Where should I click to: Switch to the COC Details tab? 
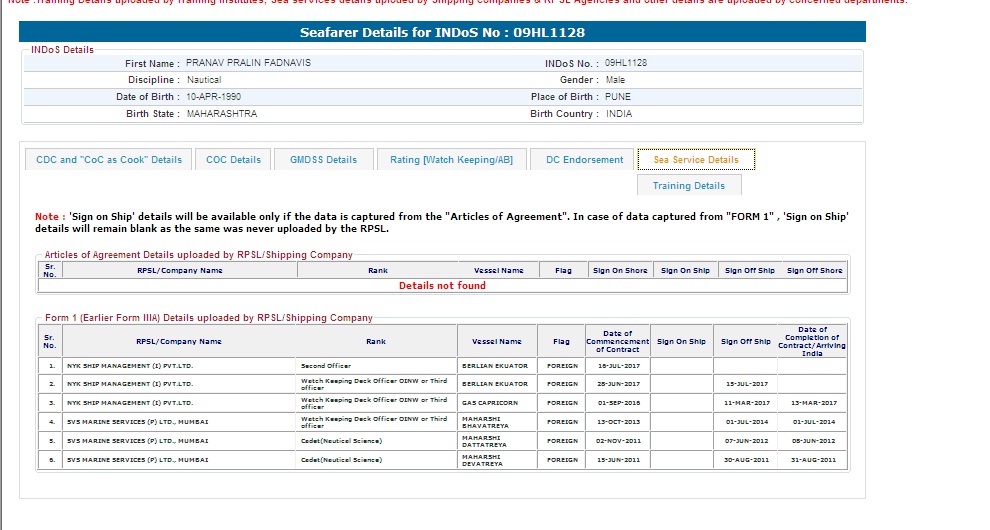point(233,160)
